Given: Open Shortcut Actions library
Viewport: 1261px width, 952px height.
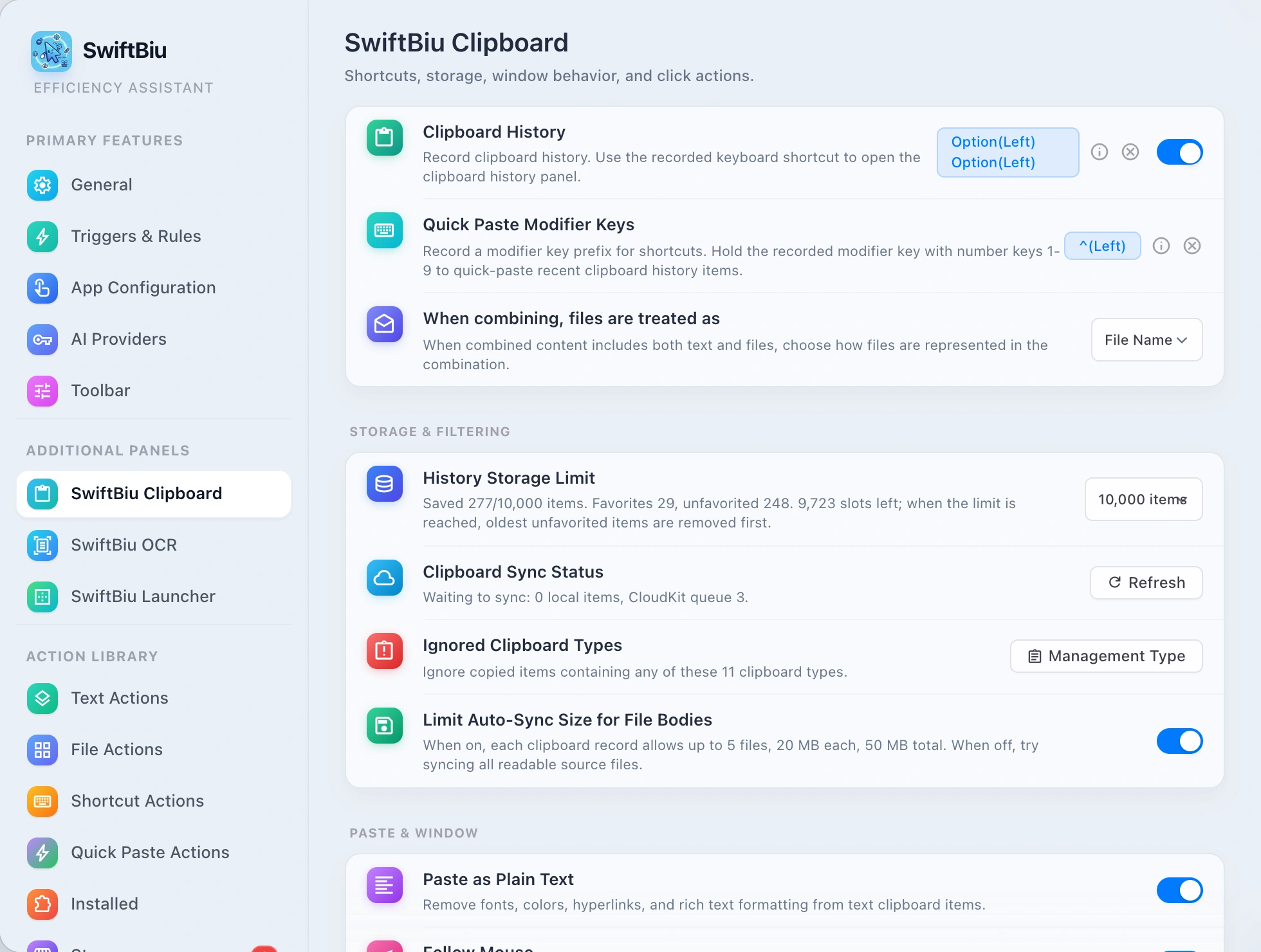Looking at the screenshot, I should pos(153,801).
